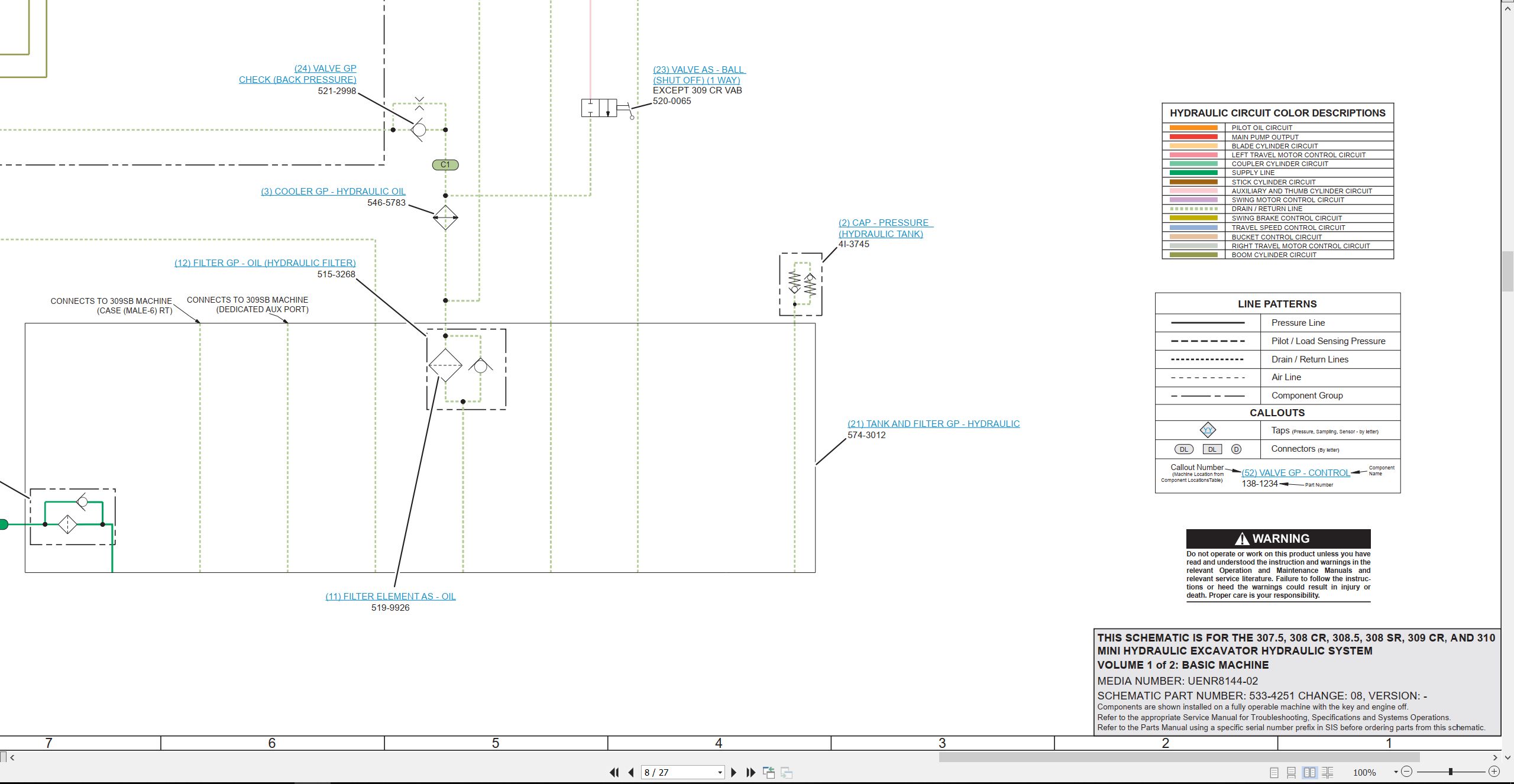The image size is (1514, 784).
Task: Click part number 546-5783
Action: point(386,203)
